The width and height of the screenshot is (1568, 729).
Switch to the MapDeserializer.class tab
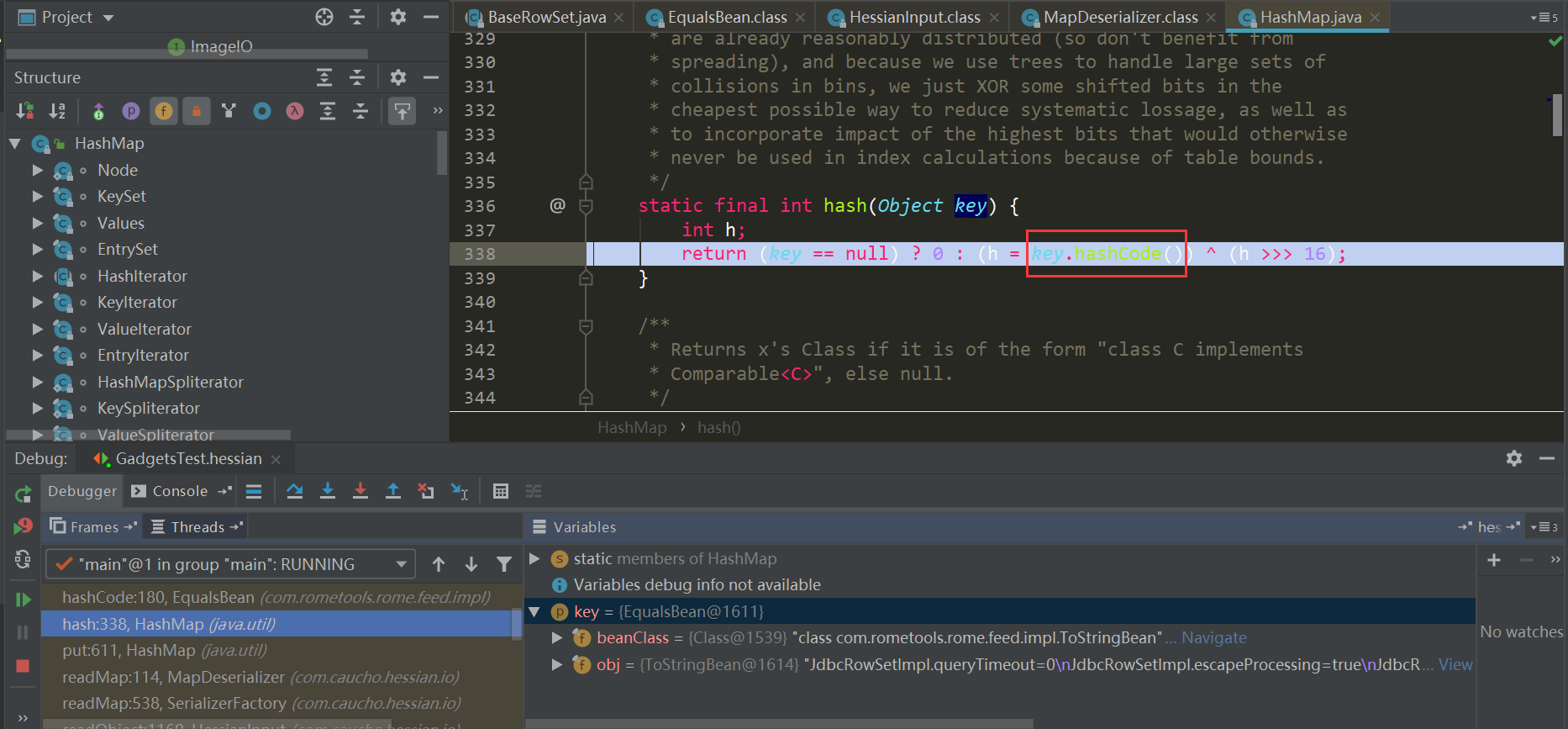tap(1120, 17)
